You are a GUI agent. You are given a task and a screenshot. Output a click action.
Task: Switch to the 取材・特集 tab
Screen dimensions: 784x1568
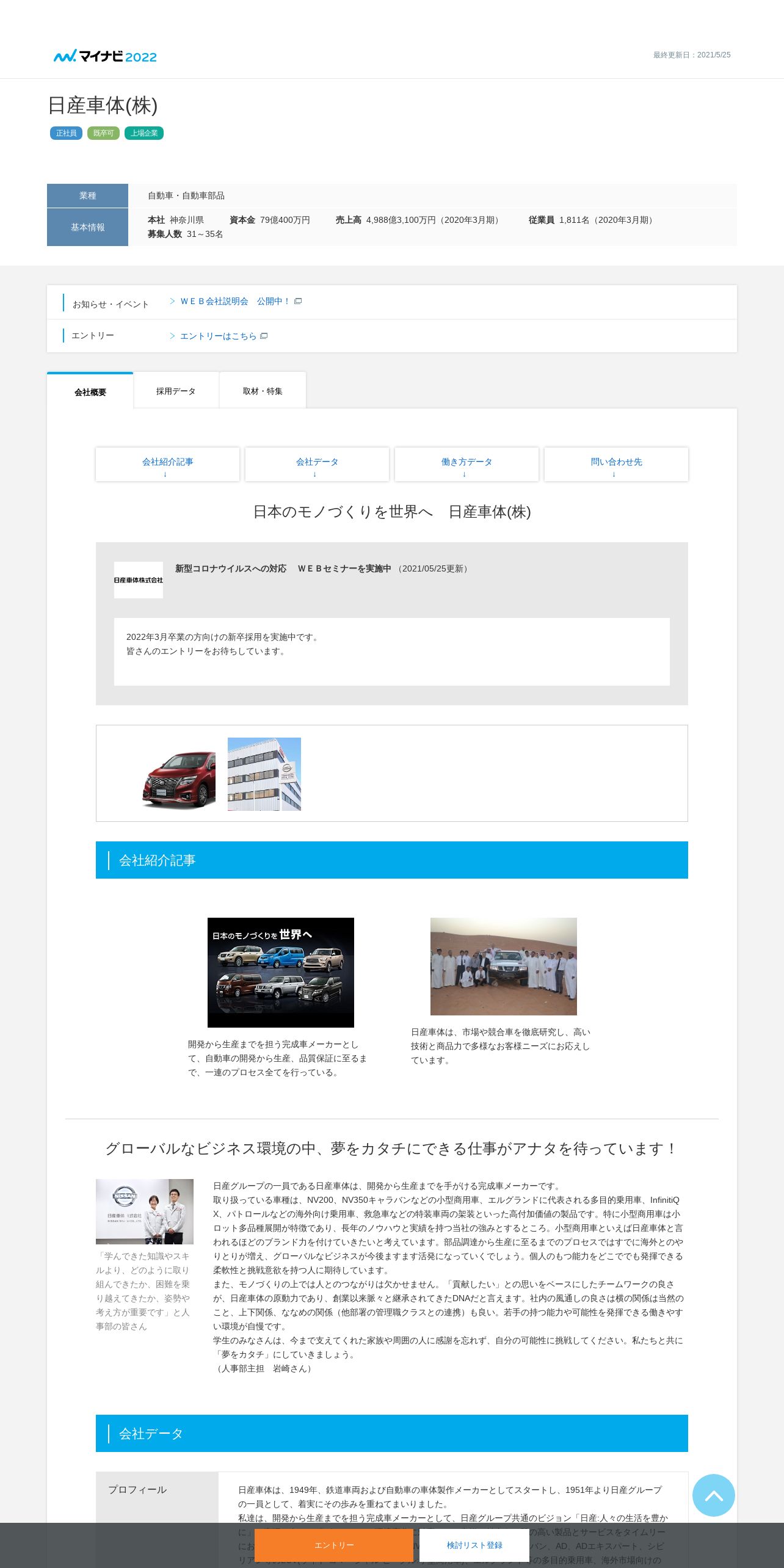263,391
